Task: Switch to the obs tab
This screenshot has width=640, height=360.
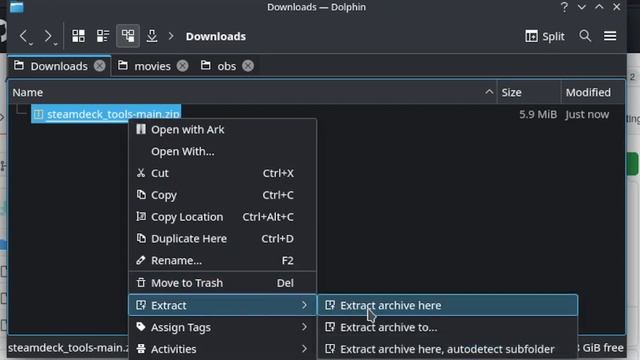Action: click(x=226, y=66)
